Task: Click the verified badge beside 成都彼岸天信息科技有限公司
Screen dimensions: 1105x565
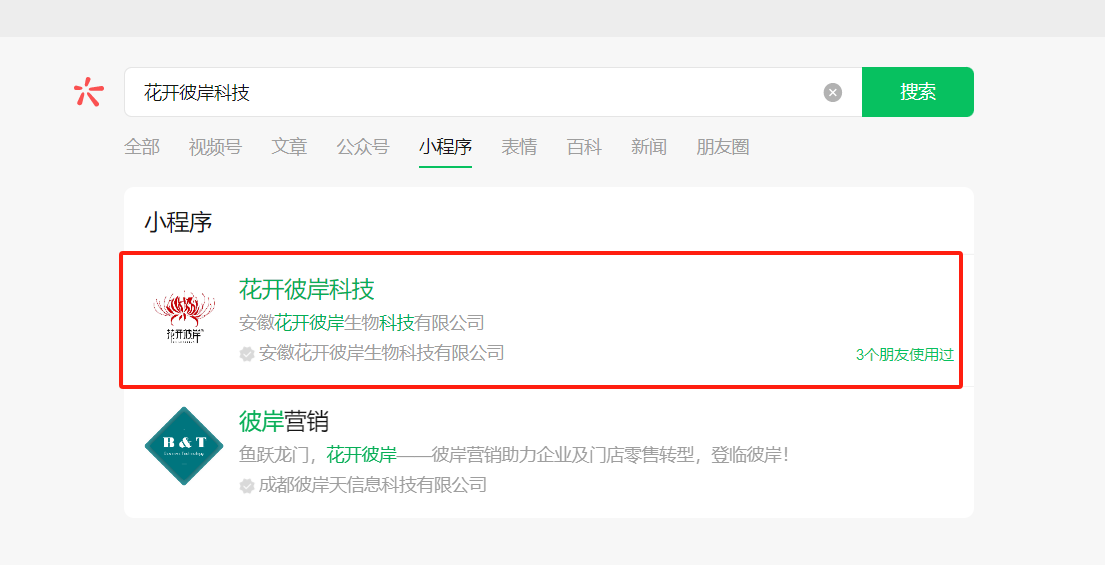Action: point(247,486)
